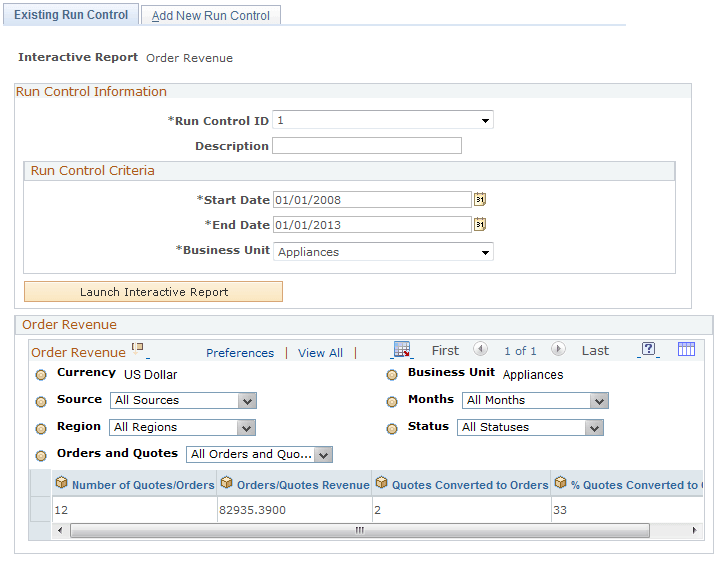Expand the All Orders and Quotes dropdown
The width and height of the screenshot is (720, 562).
click(259, 455)
